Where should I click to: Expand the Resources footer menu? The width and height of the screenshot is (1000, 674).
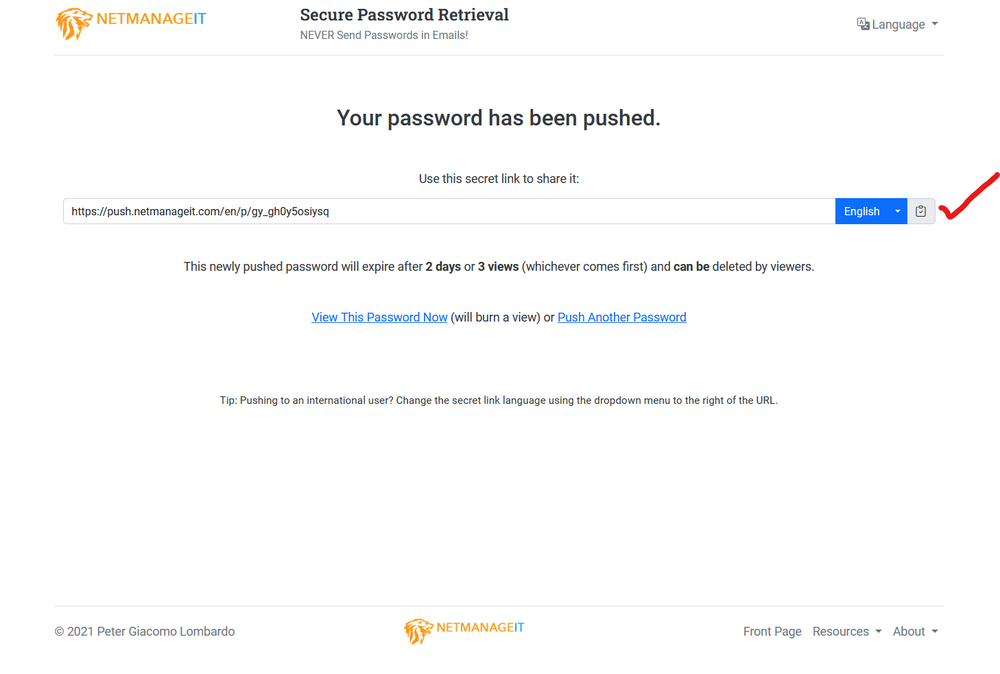click(x=847, y=631)
